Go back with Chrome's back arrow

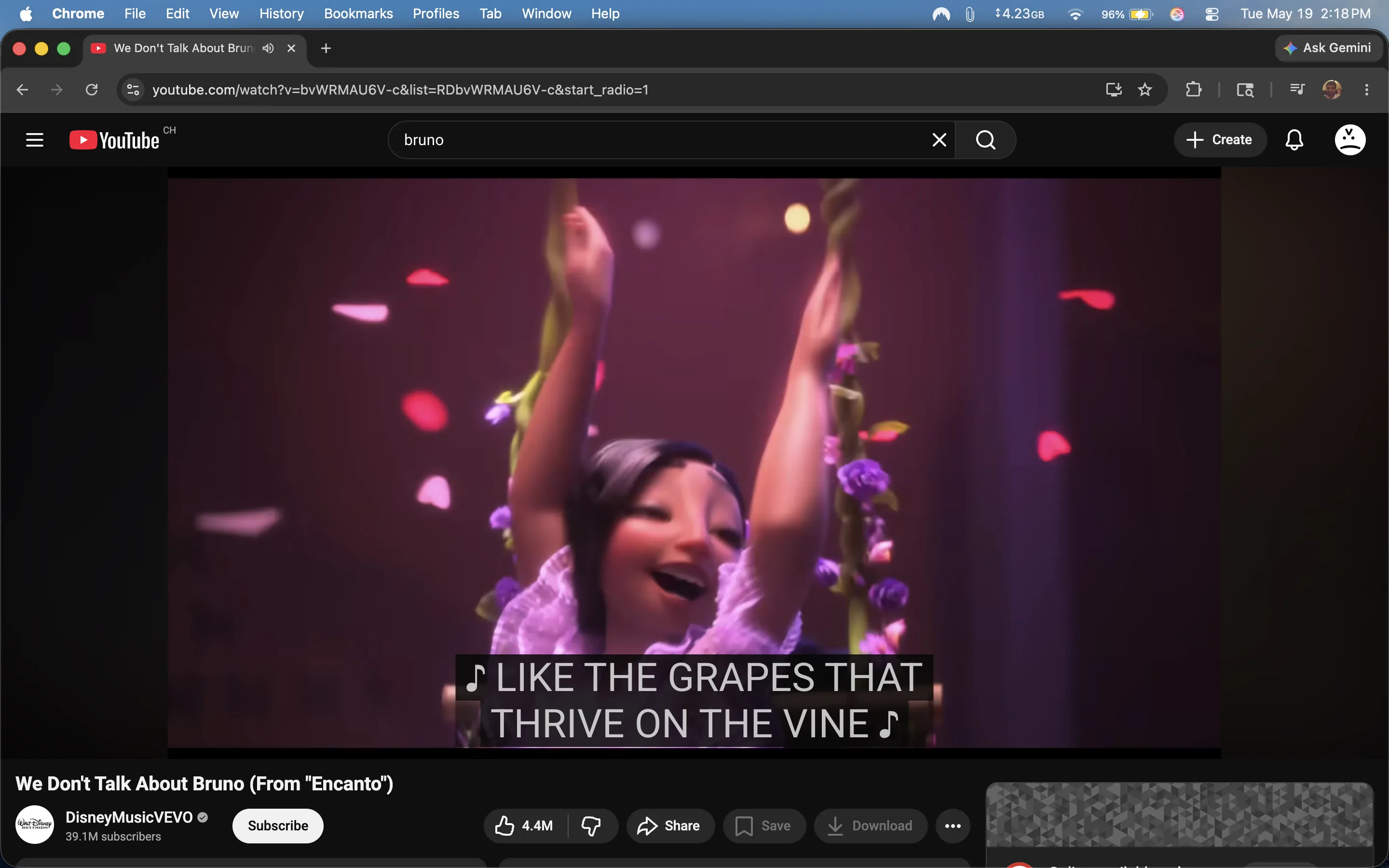pos(22,90)
